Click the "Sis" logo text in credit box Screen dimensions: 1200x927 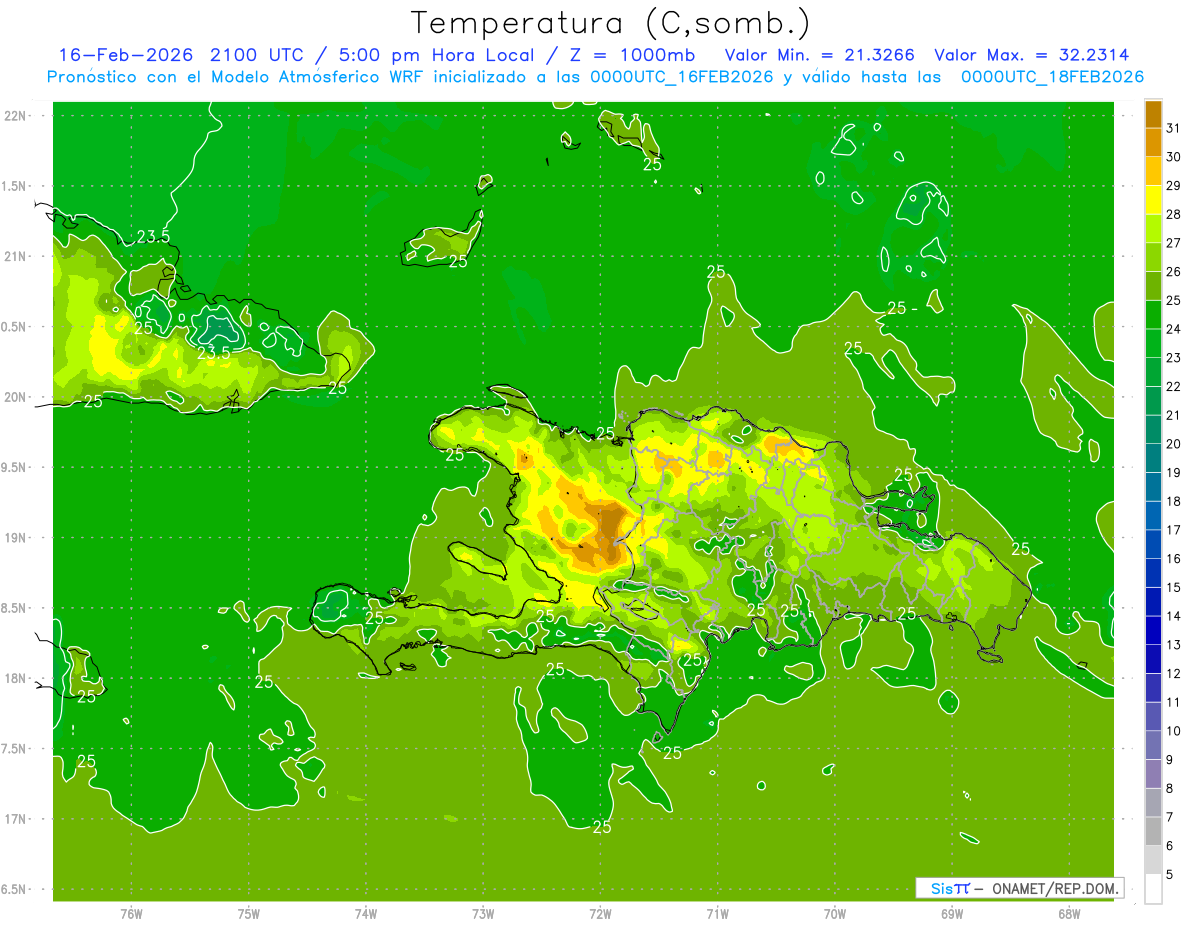[x=943, y=888]
